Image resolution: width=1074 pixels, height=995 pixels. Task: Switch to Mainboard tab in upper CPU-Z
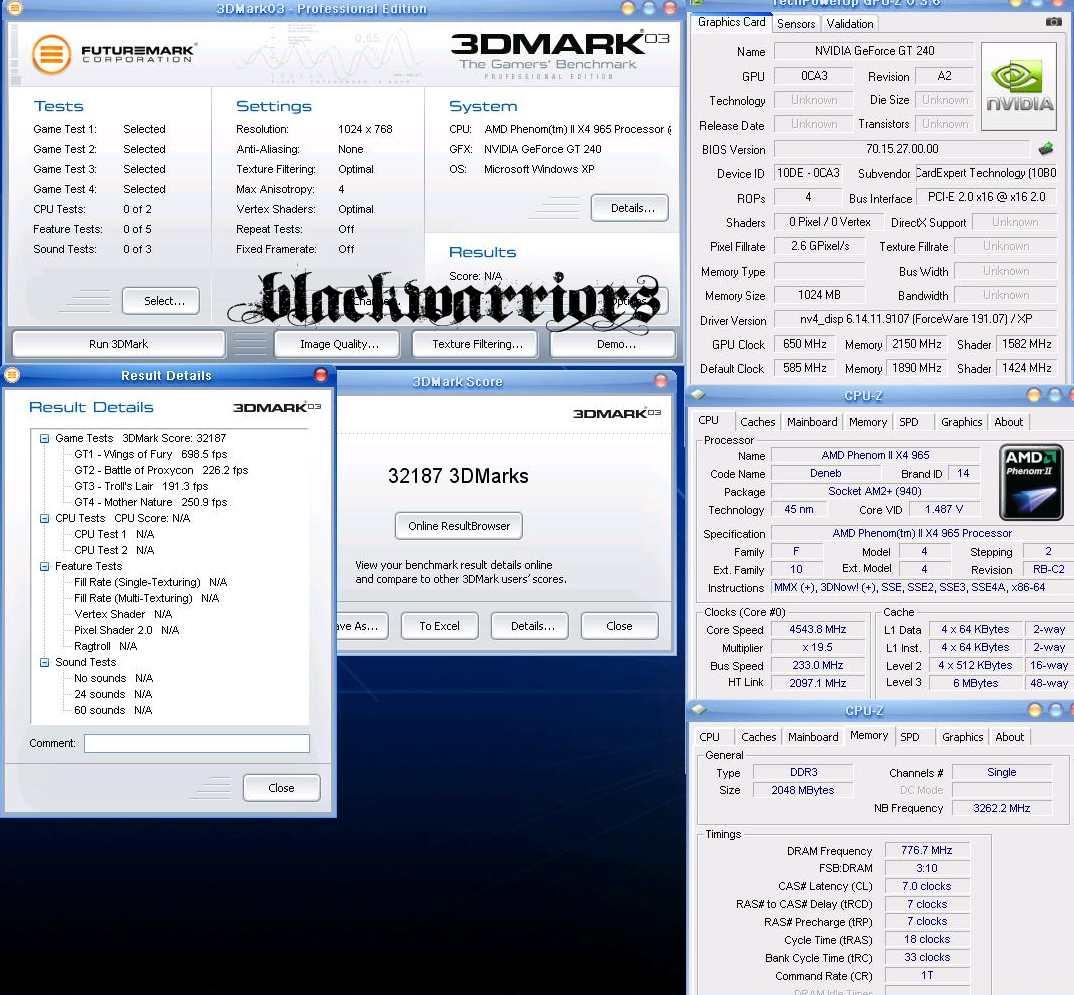812,422
